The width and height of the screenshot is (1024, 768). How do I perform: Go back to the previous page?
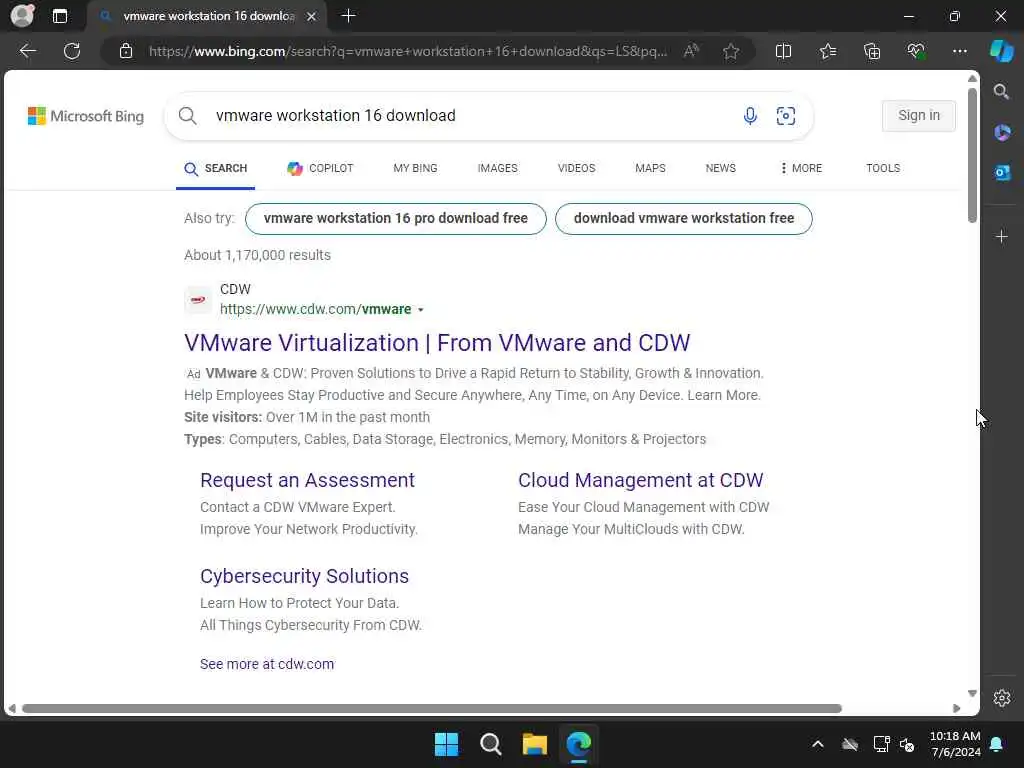[x=28, y=51]
